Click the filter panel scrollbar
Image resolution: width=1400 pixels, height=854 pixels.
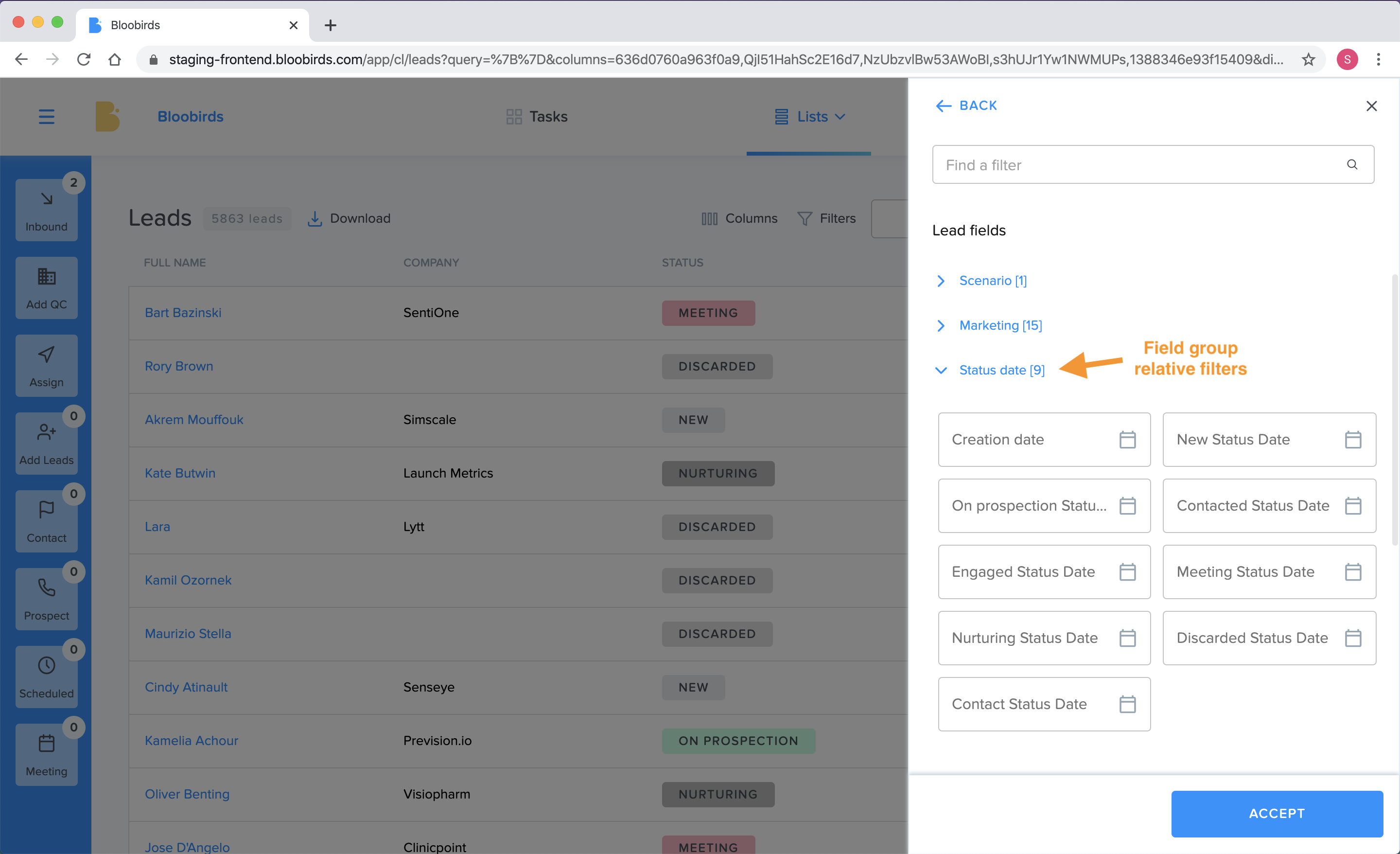click(x=1395, y=409)
